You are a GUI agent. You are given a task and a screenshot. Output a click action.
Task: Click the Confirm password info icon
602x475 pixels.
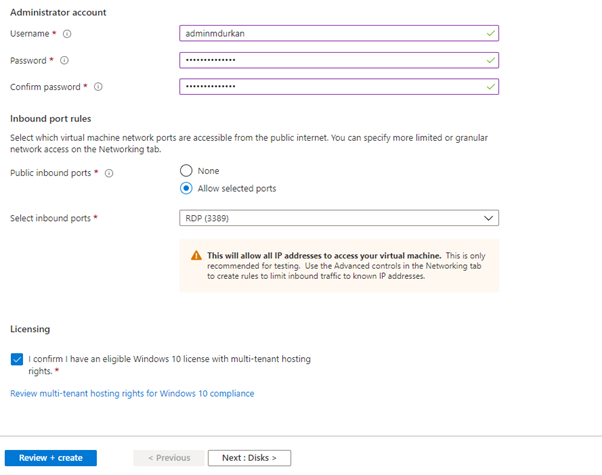99,87
